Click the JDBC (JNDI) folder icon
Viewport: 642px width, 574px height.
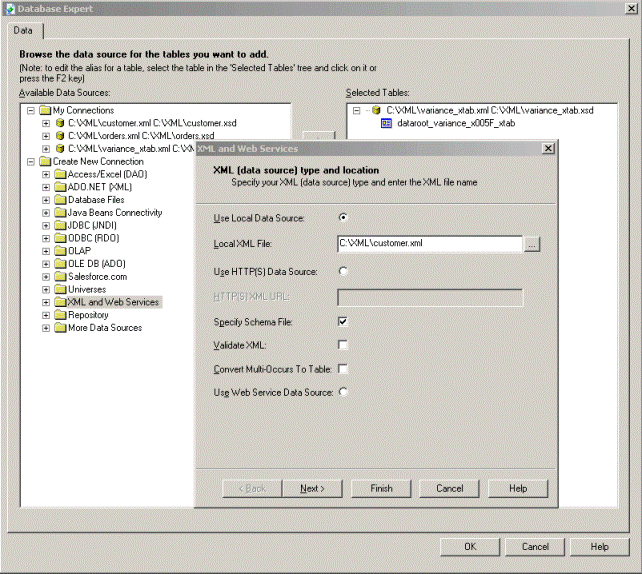(60, 226)
